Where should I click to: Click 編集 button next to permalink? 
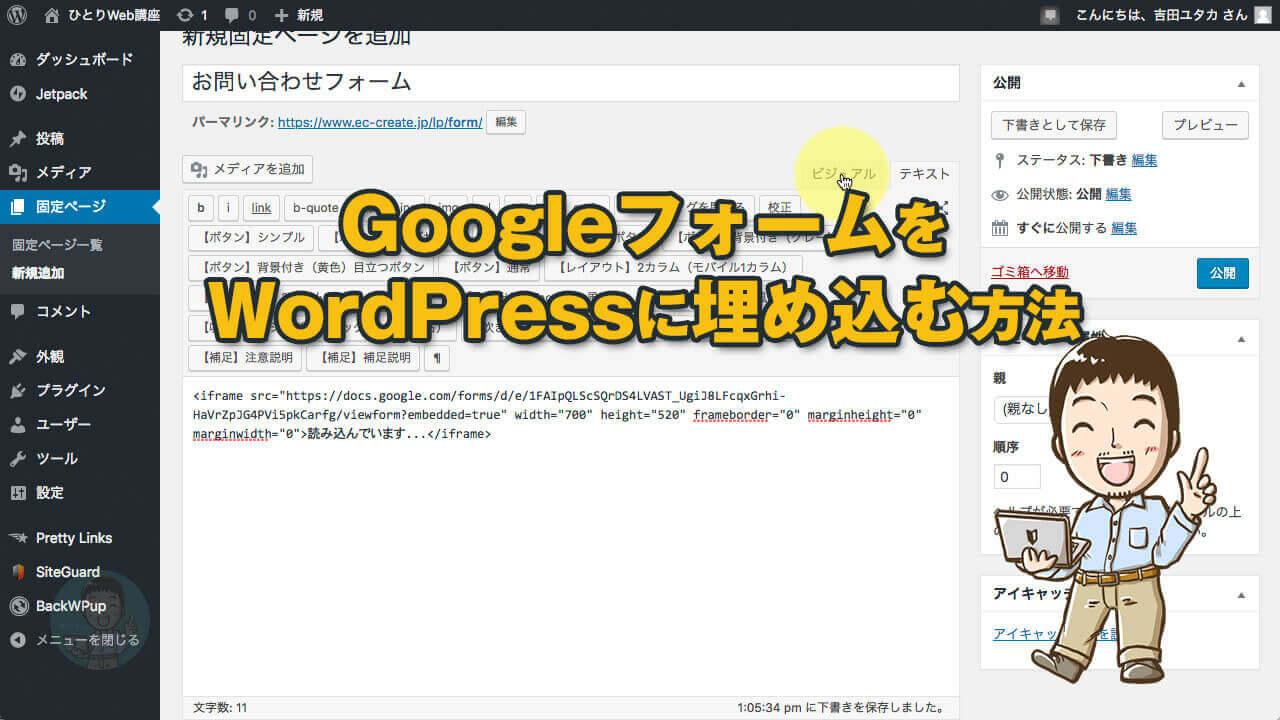pos(506,122)
